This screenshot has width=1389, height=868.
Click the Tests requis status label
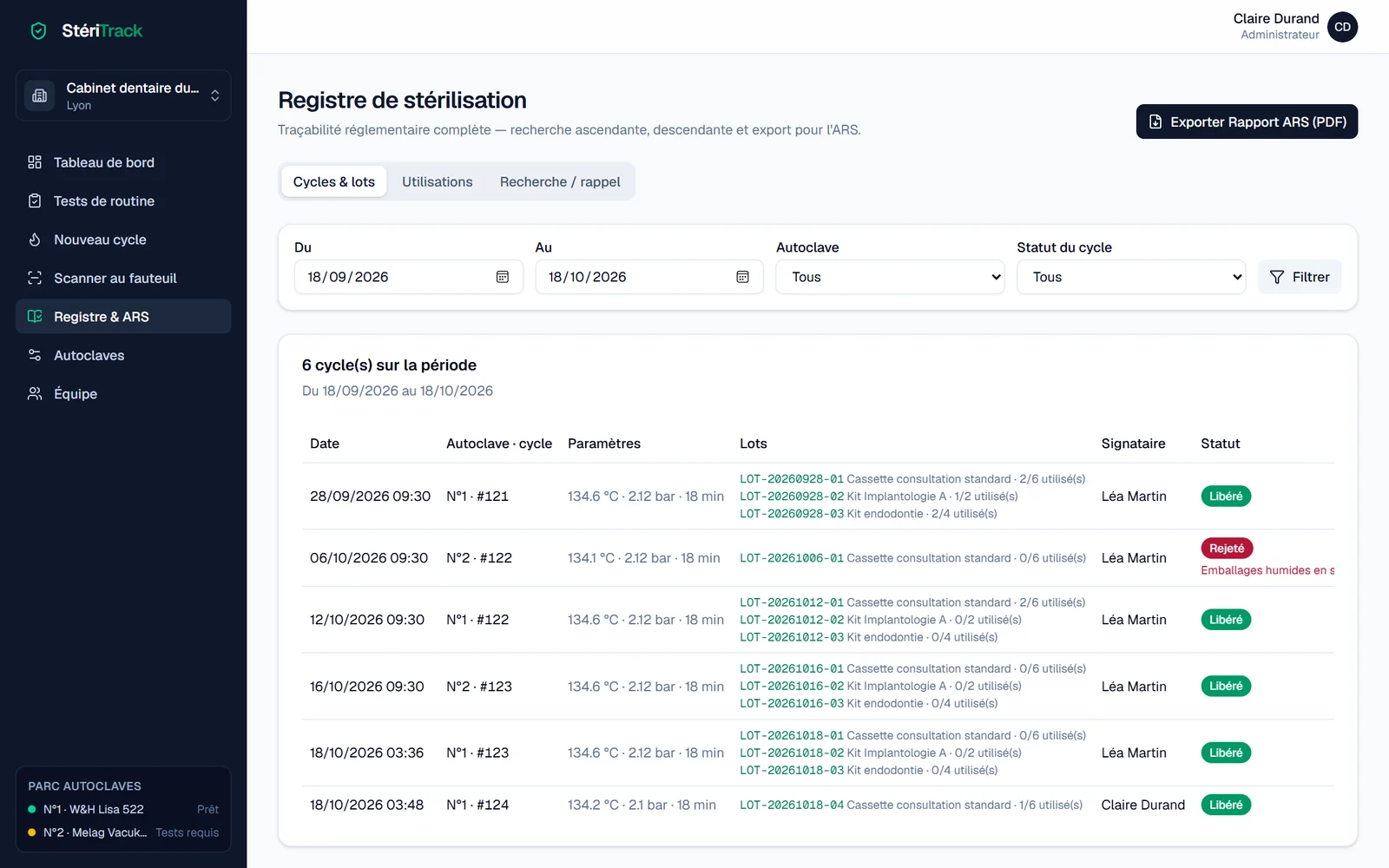click(188, 832)
